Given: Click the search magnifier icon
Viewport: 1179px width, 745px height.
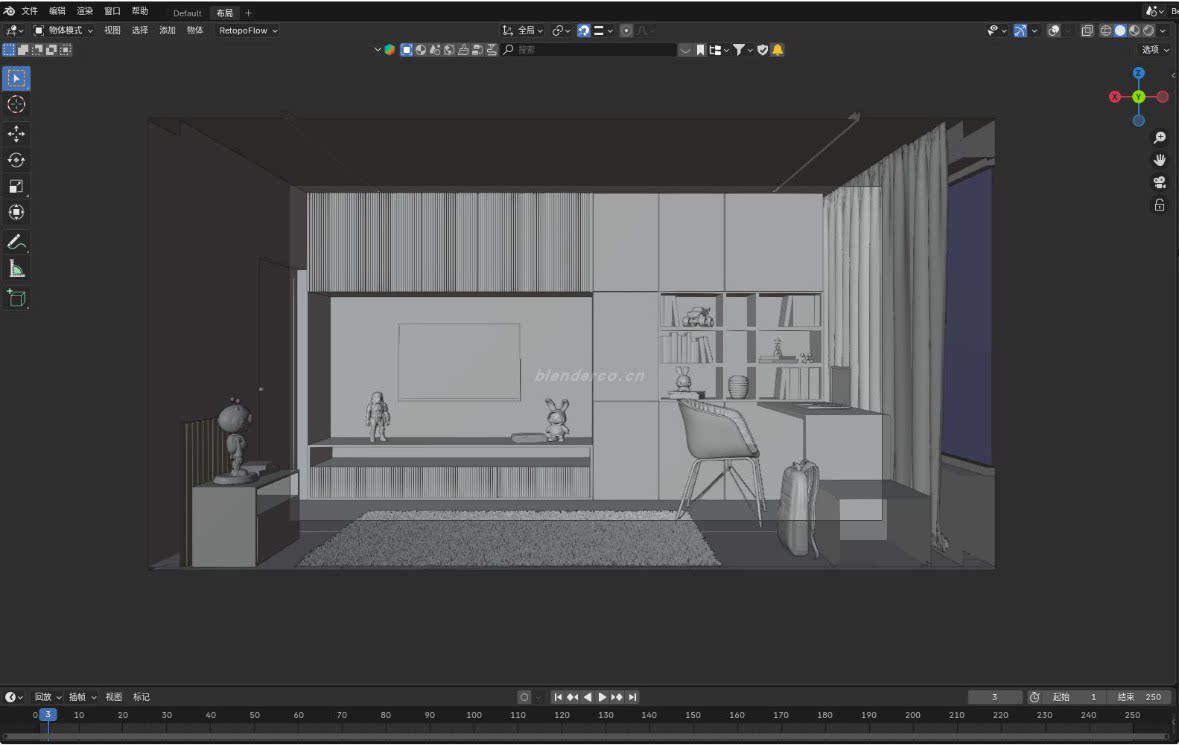Looking at the screenshot, I should click(x=508, y=50).
